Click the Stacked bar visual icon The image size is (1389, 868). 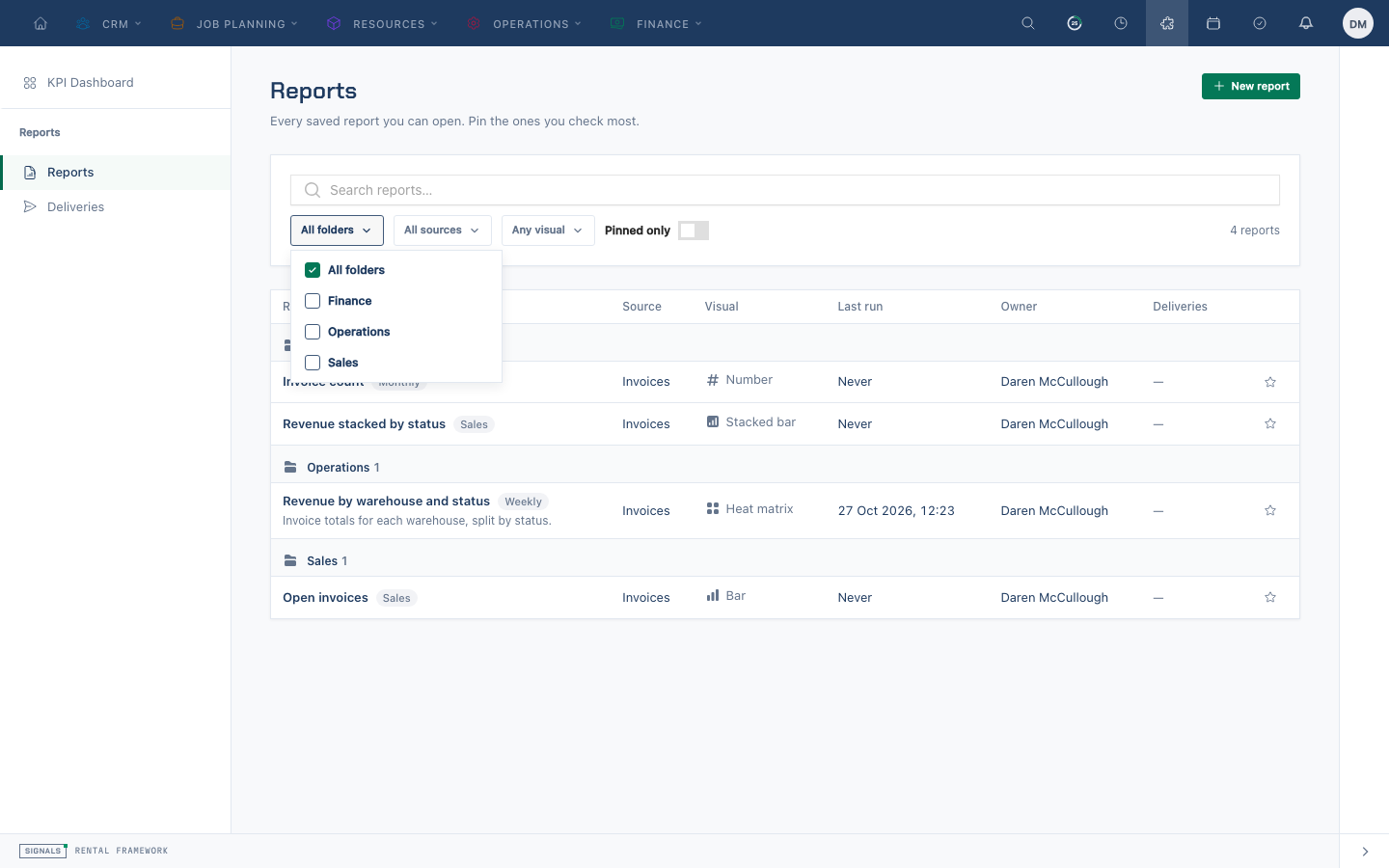[713, 421]
